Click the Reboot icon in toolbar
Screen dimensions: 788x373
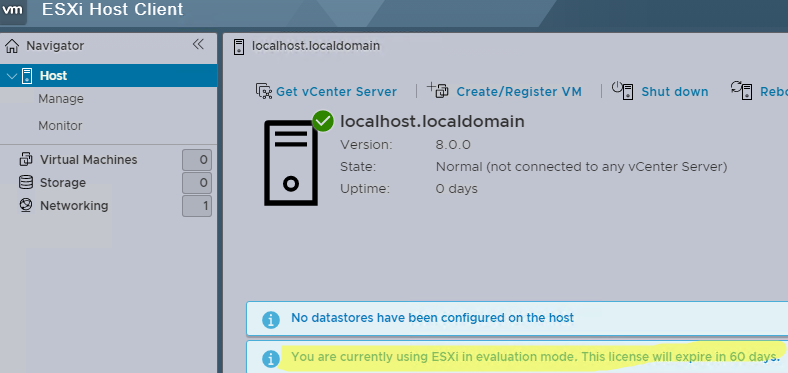(x=742, y=90)
